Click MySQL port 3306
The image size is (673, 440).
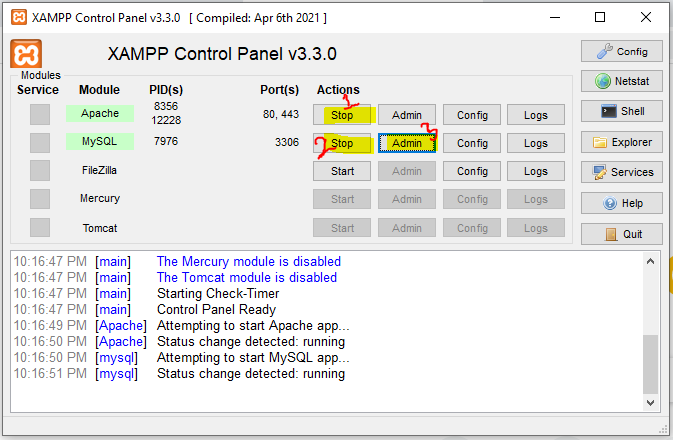[x=287, y=142]
